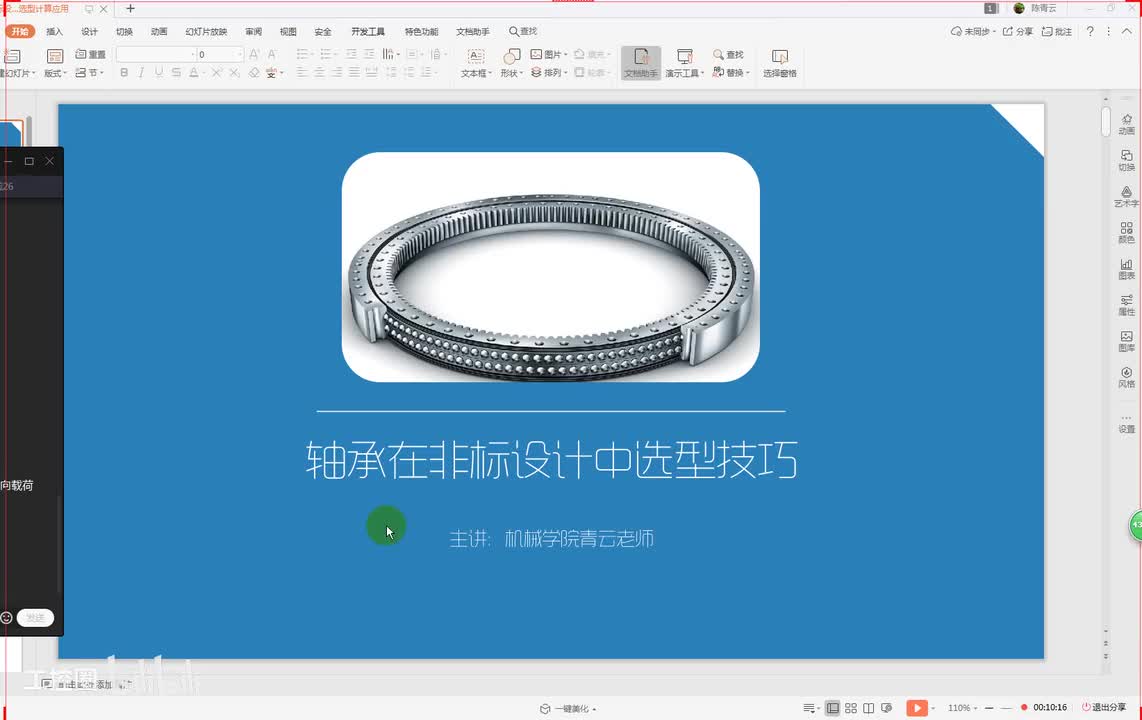This screenshot has height=720, width=1142.
Task: Collapse the ribbon with the chevron
Action: click(x=1127, y=31)
